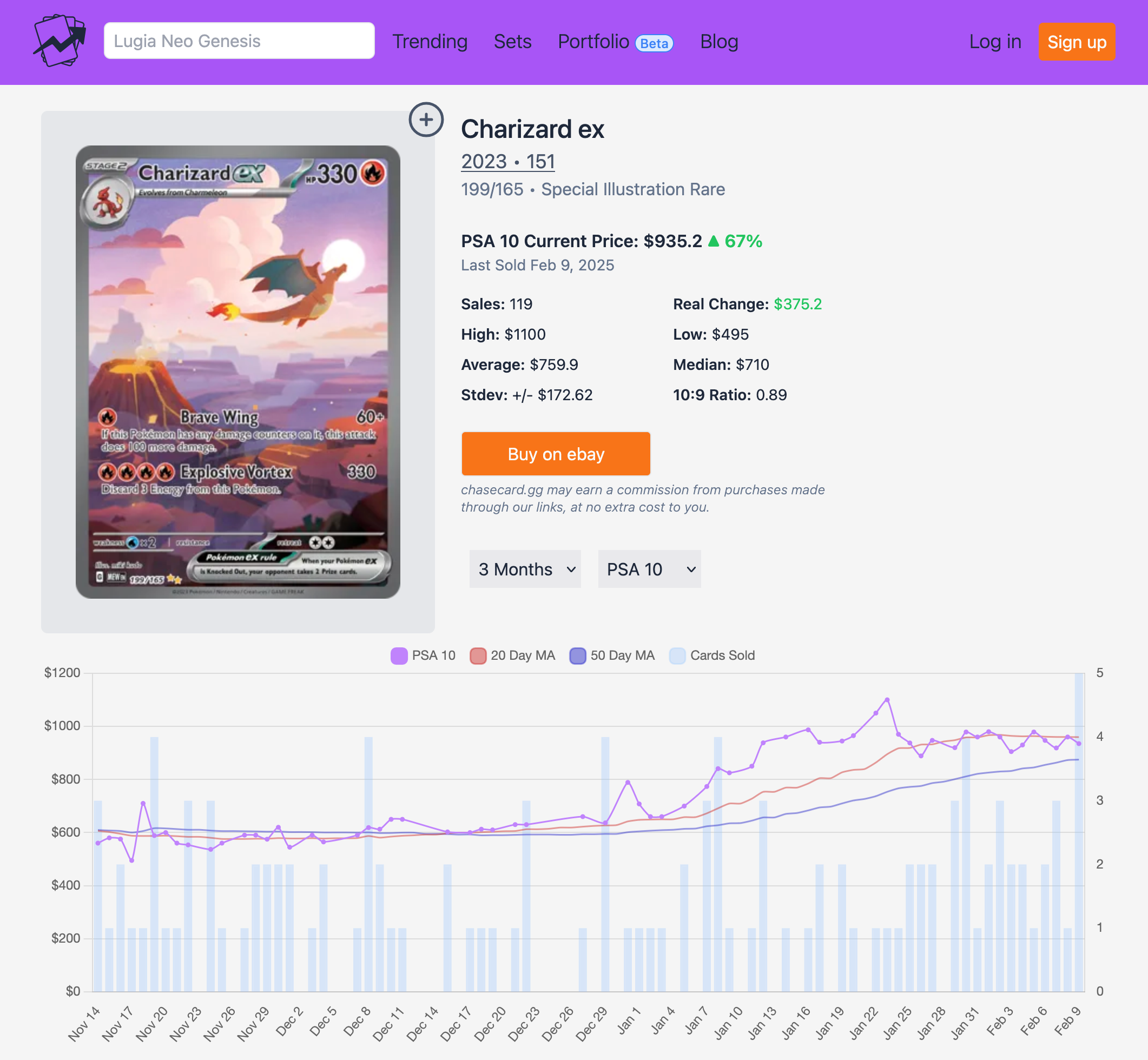Image resolution: width=1148 pixels, height=1060 pixels.
Task: Click the Stdev: +/- $172.62 stat
Action: (x=527, y=395)
